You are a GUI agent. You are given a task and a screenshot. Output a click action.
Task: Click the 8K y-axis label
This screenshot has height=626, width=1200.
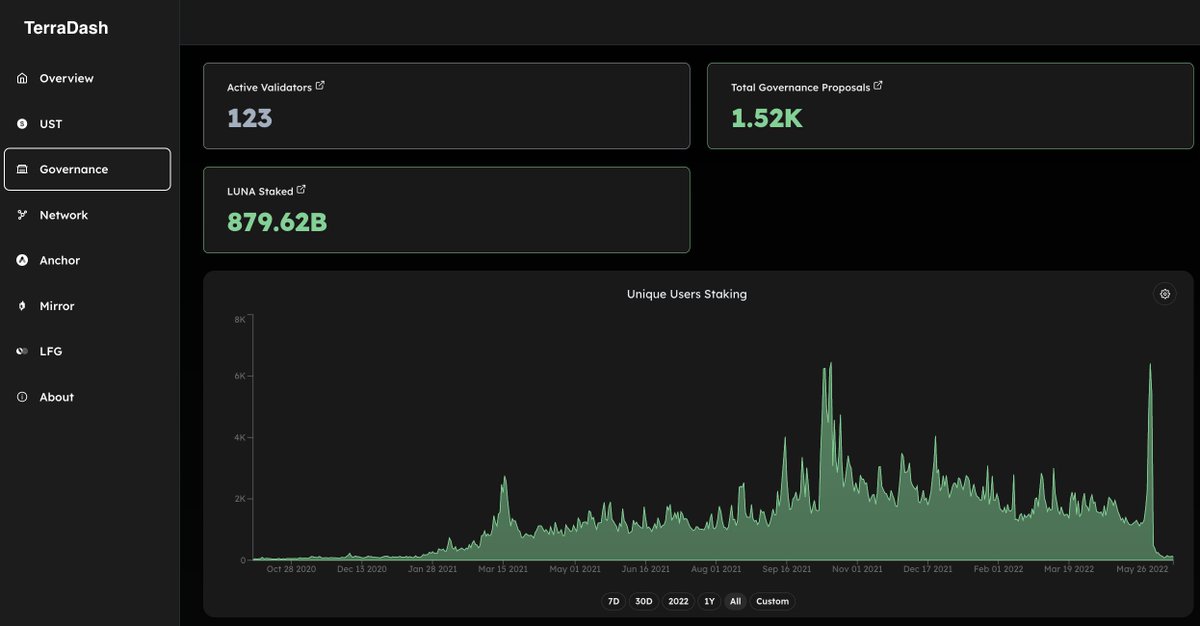(240, 319)
